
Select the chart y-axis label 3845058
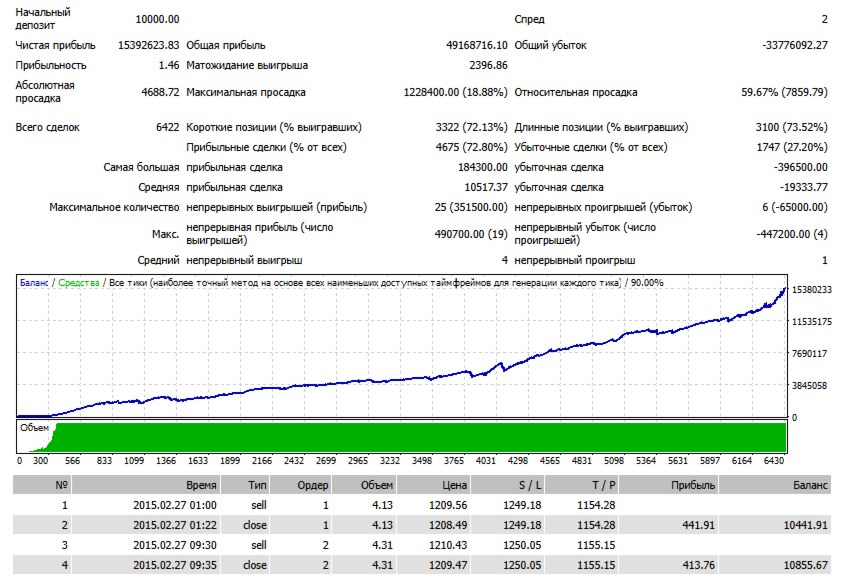point(809,385)
